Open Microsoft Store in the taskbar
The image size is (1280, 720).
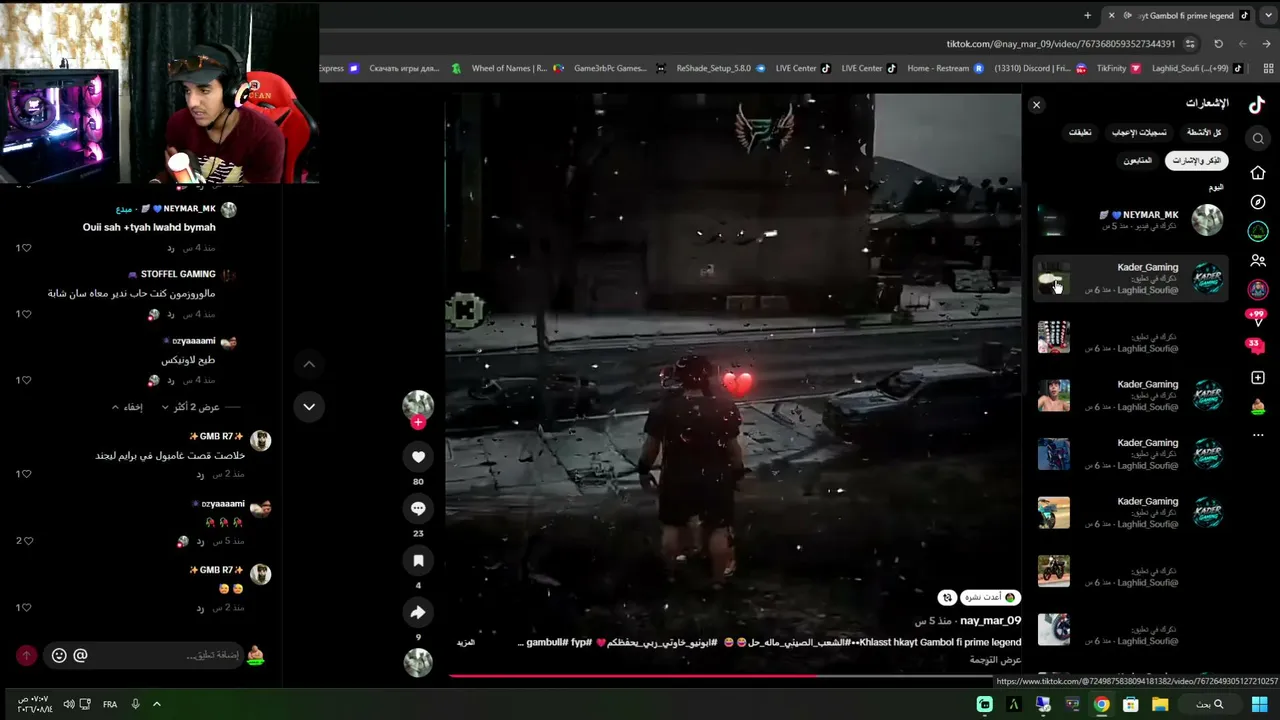(x=1131, y=704)
